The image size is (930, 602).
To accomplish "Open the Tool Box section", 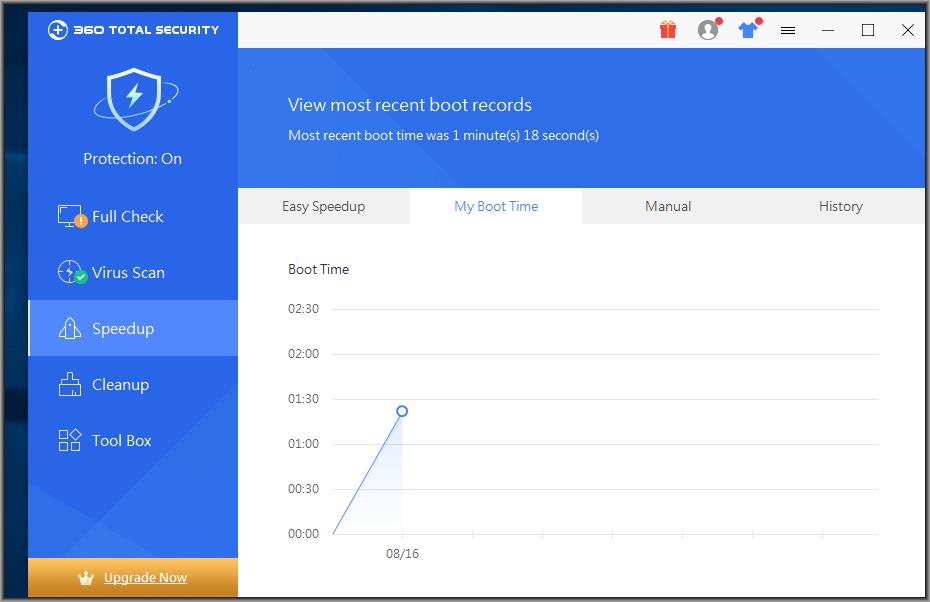I will [121, 441].
